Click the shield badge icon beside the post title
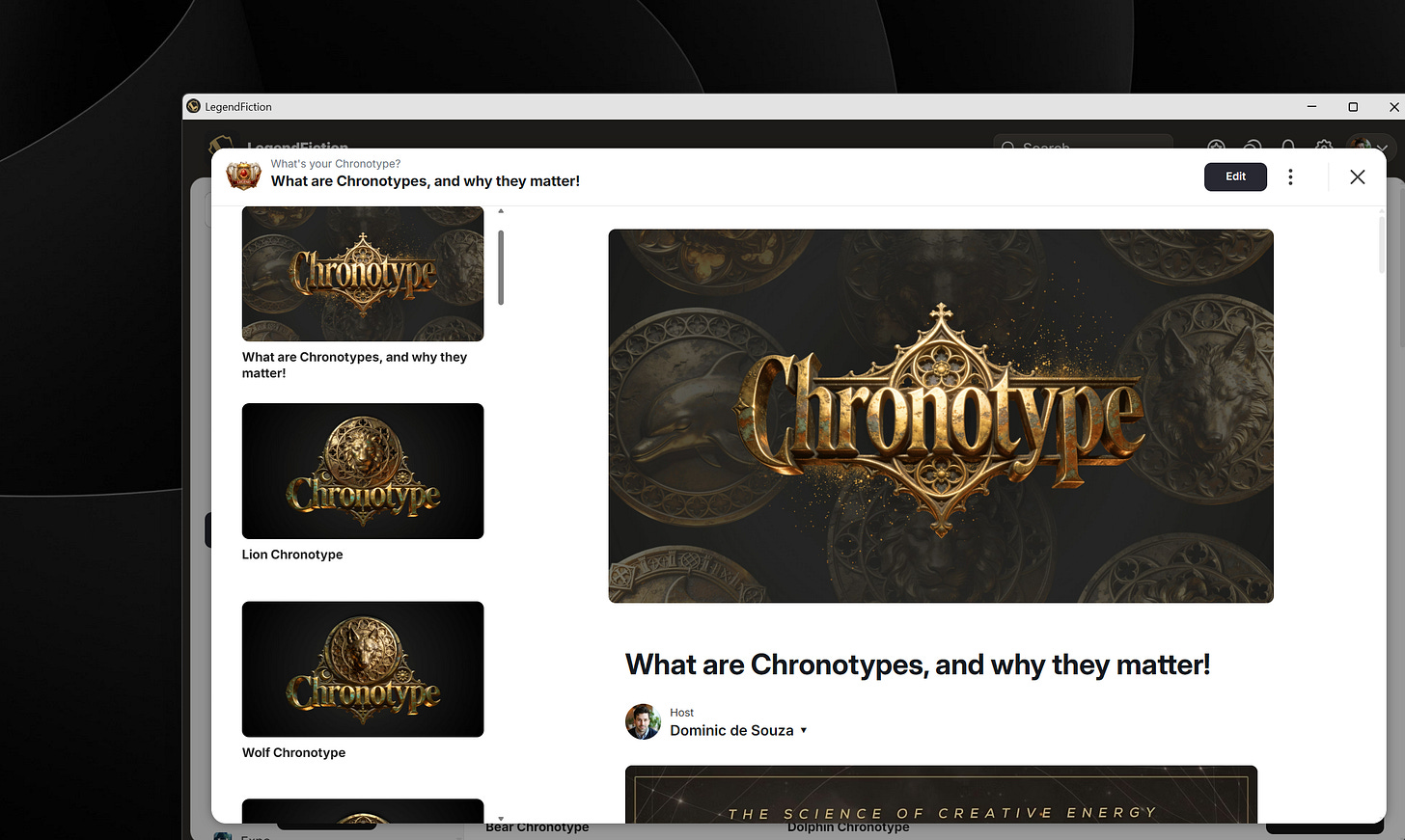The image size is (1405, 840). point(243,176)
